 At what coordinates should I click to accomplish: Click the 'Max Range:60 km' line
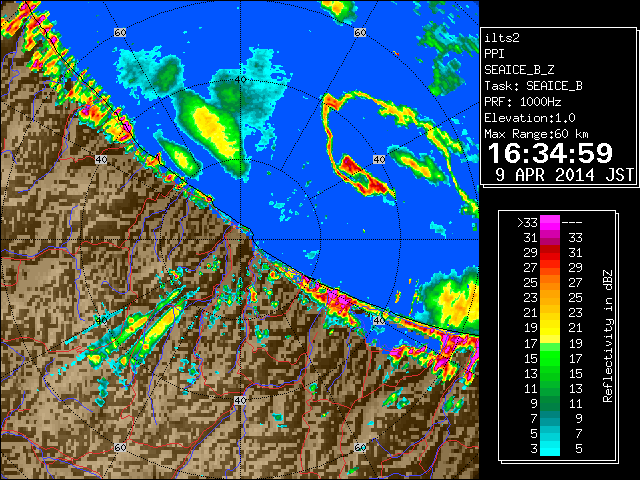[536, 134]
